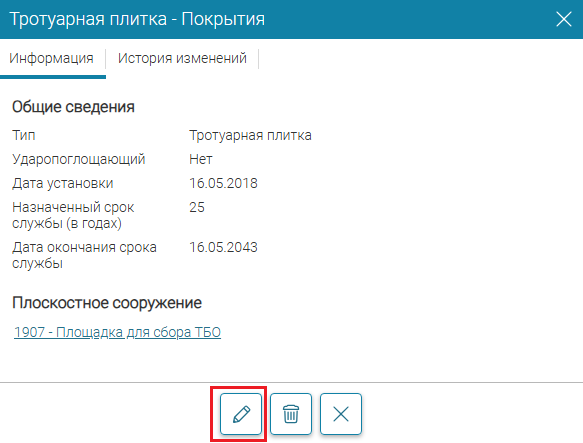Click the Общие сведения section heading
Screen dimensions: 583x443
click(73, 107)
